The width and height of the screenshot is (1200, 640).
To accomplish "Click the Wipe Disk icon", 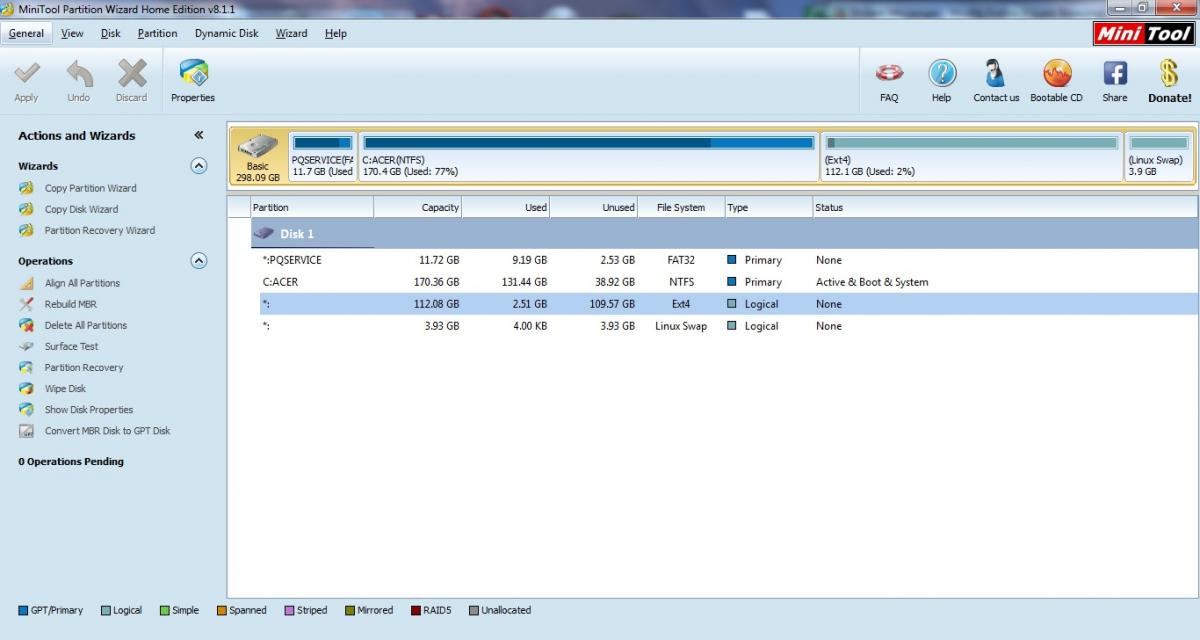I will point(26,388).
